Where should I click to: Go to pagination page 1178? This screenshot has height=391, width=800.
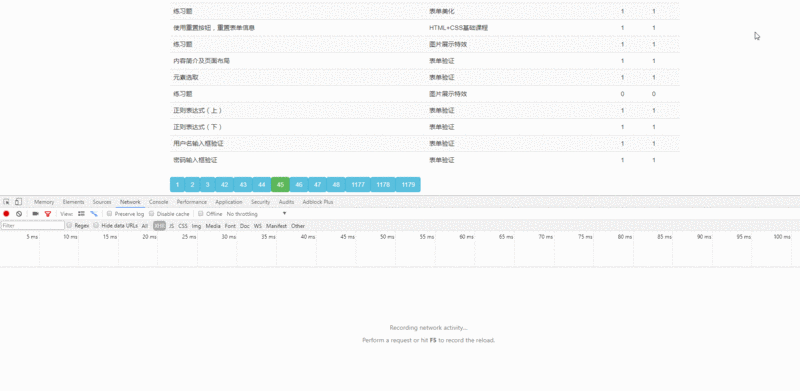[x=383, y=185]
